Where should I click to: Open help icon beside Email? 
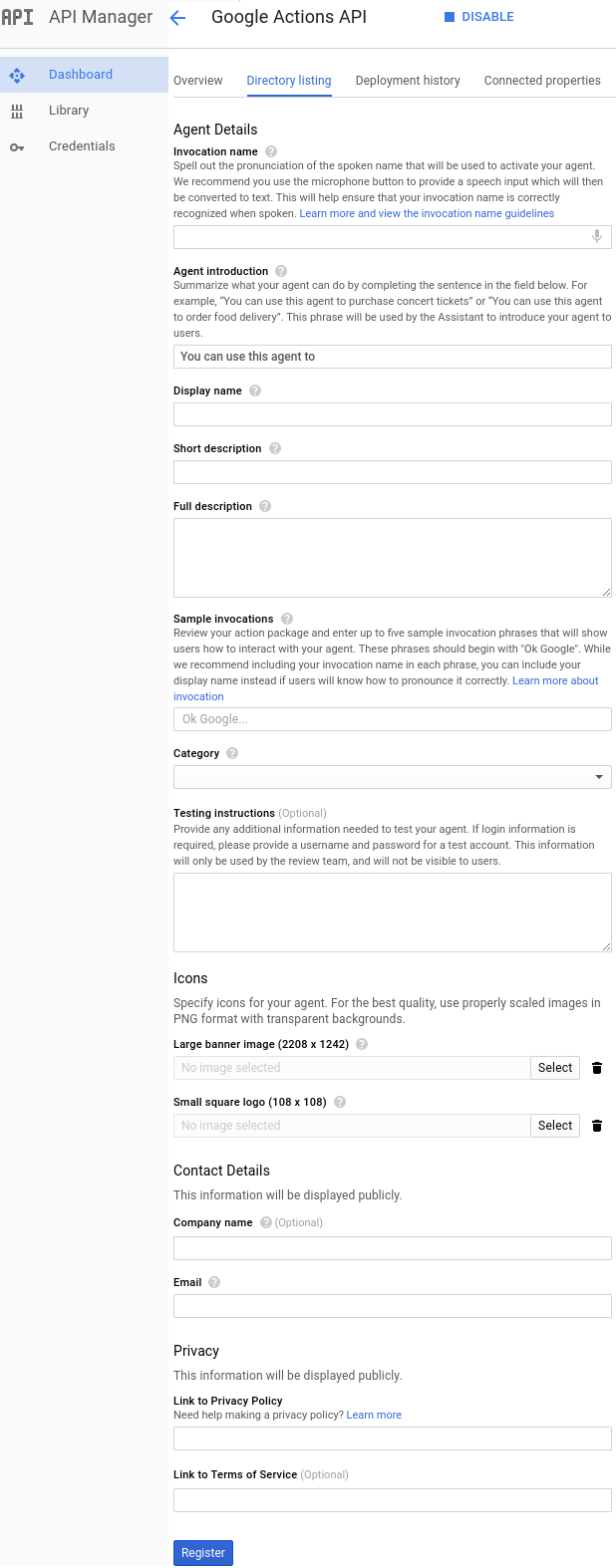pyautogui.click(x=214, y=1282)
